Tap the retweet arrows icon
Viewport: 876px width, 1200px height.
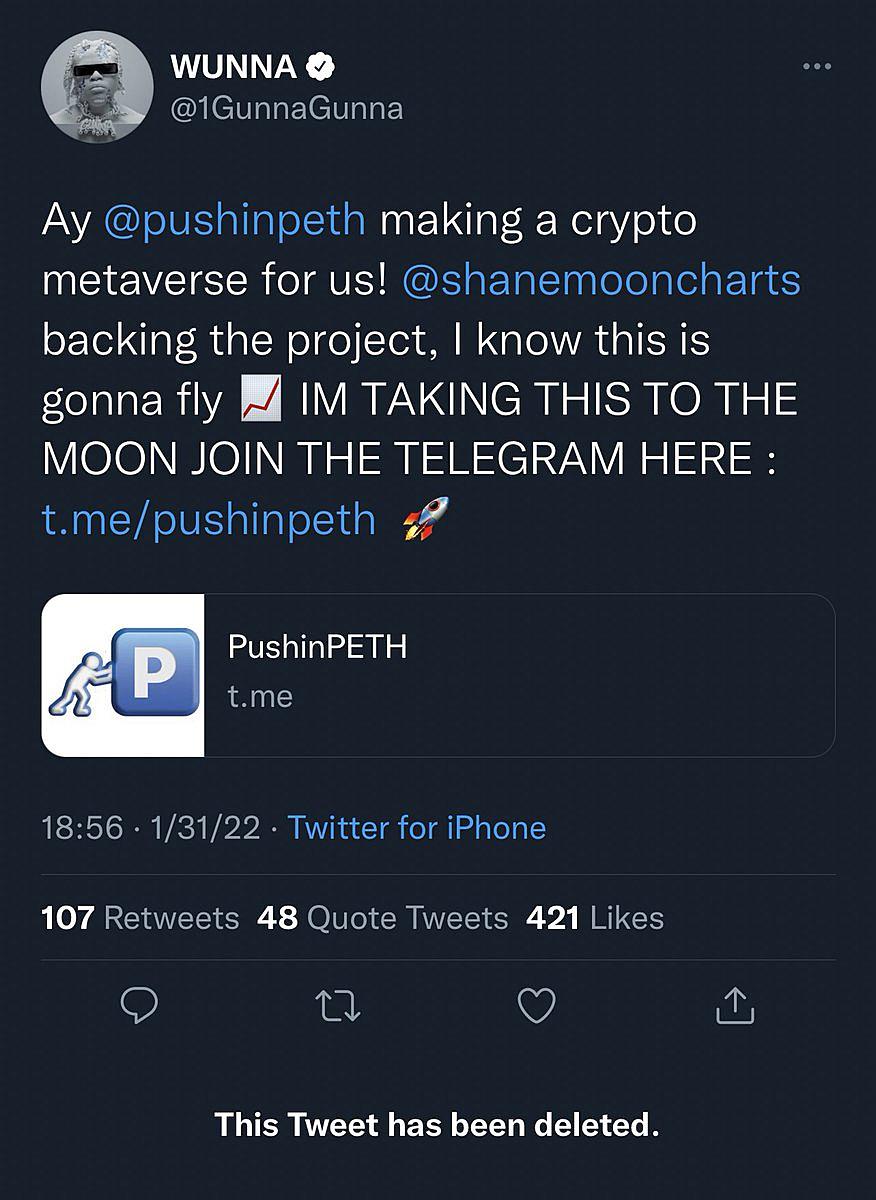(337, 1006)
